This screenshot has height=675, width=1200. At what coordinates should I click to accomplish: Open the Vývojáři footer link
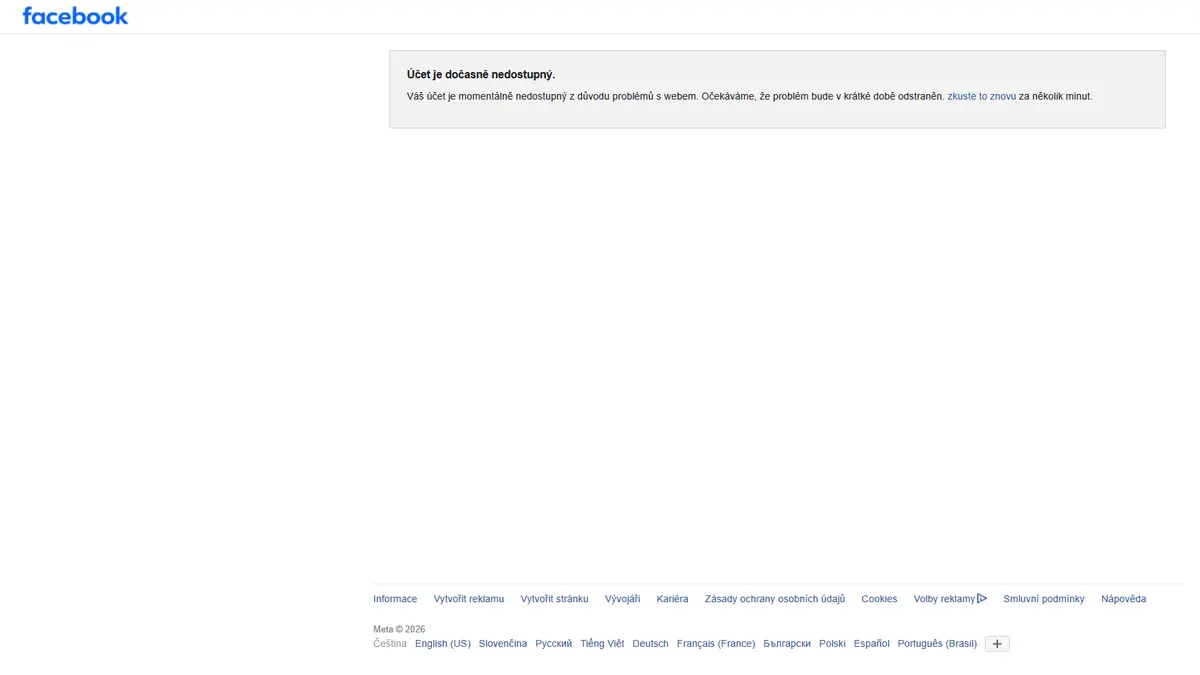pos(622,599)
